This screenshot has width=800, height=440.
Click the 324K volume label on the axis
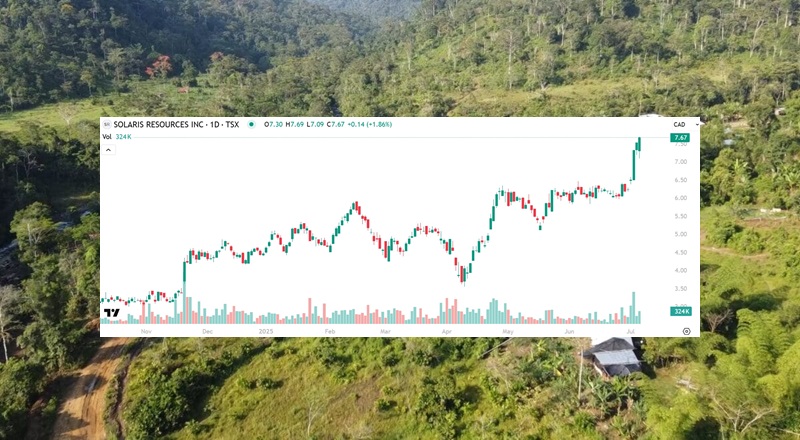(681, 311)
